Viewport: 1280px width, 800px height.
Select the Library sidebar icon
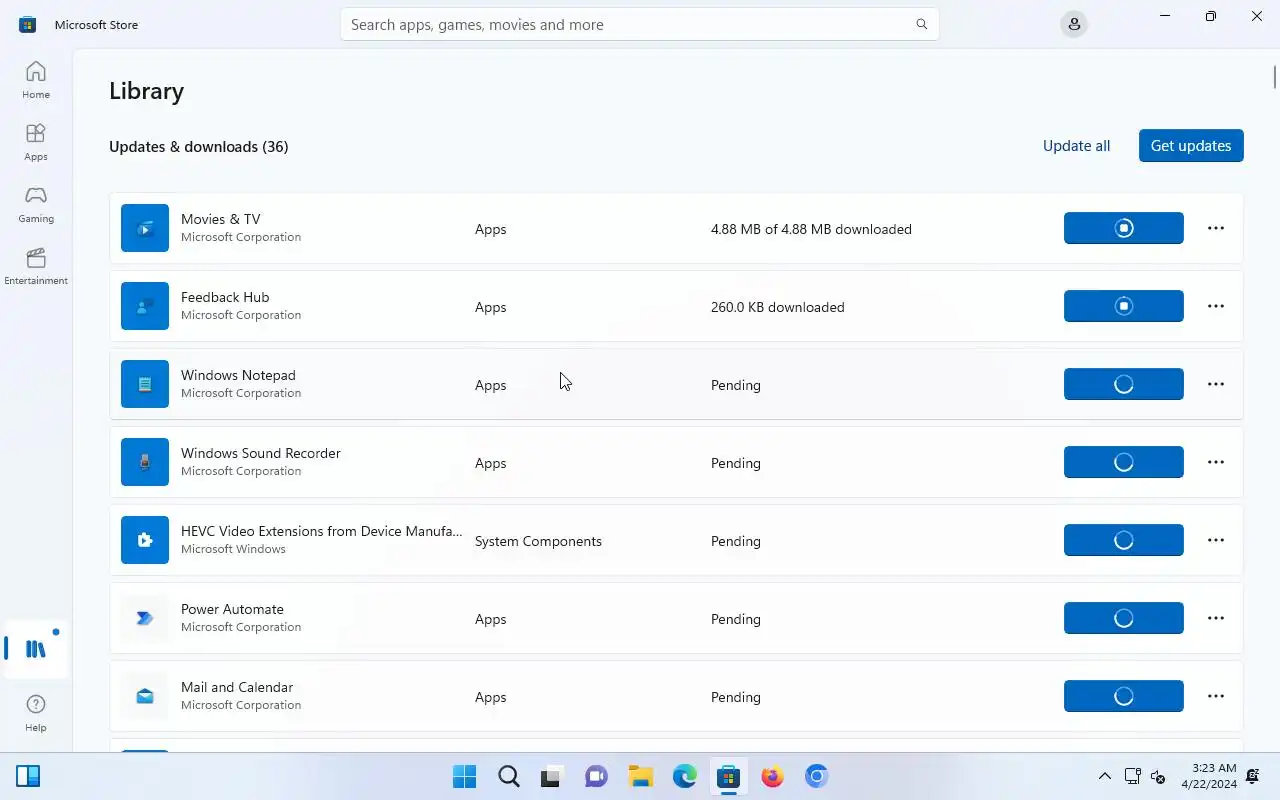coord(36,649)
